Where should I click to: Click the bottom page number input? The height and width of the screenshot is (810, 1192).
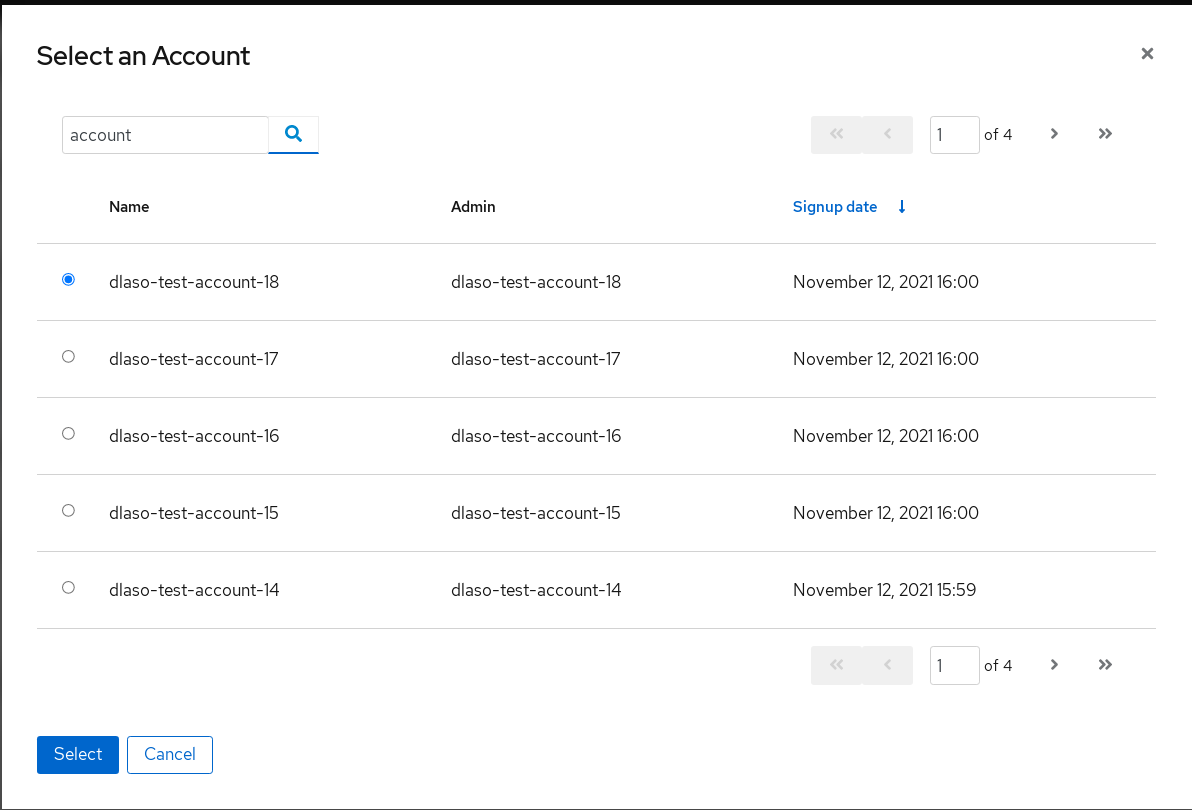coord(954,666)
